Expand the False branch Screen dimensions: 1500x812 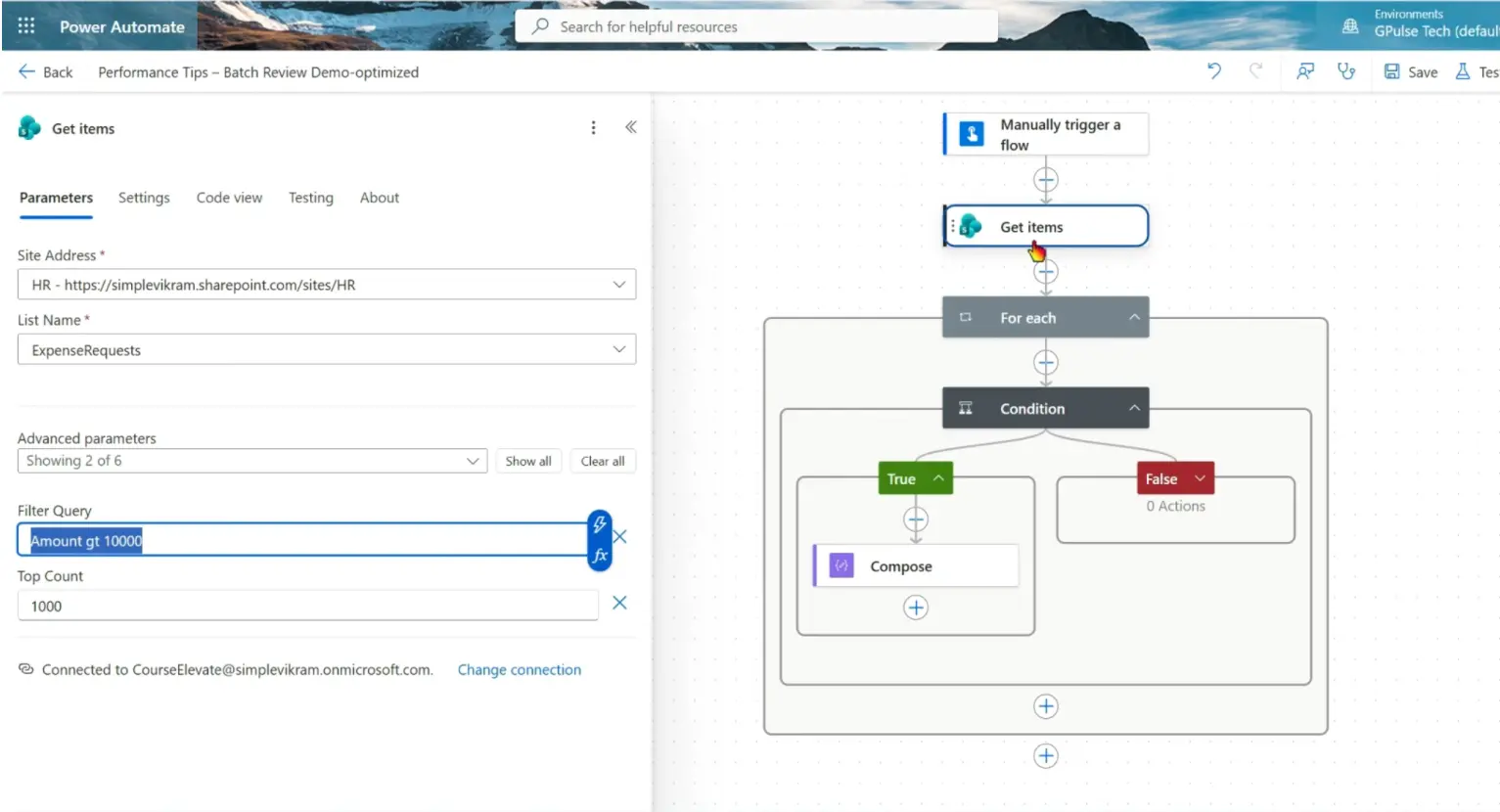pyautogui.click(x=1200, y=478)
